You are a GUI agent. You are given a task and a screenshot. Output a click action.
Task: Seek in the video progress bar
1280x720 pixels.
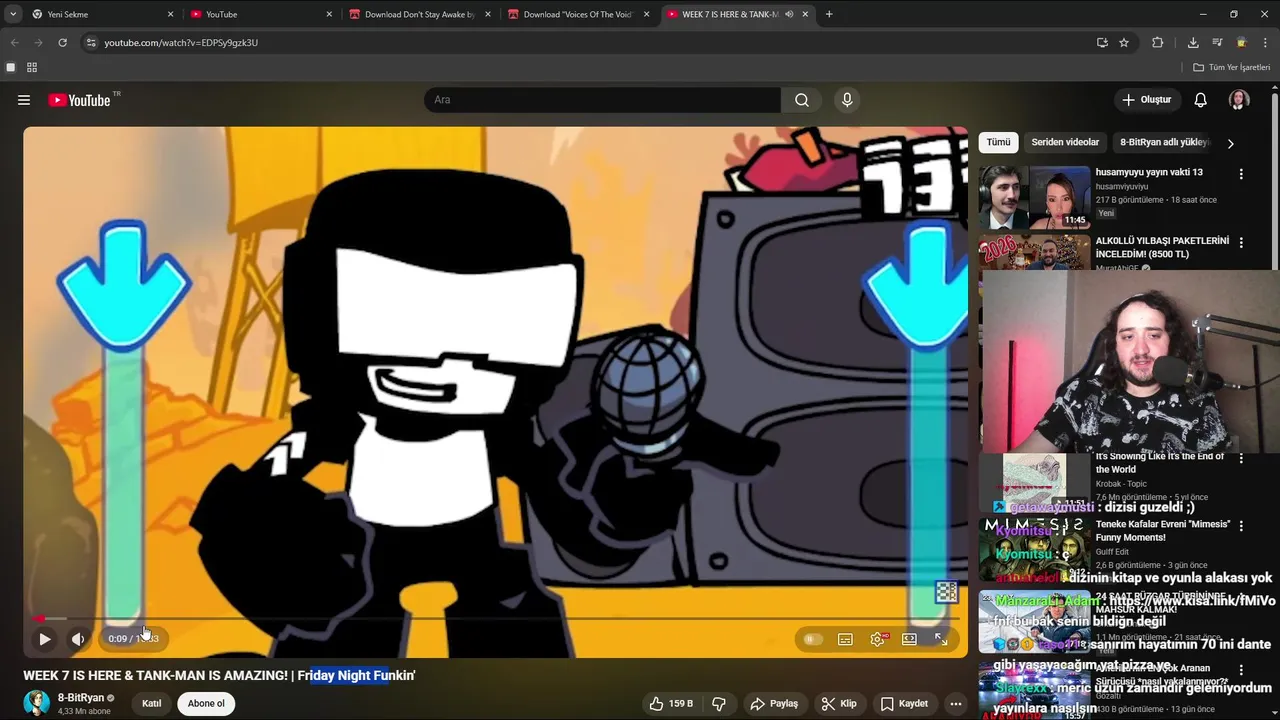coord(496,619)
